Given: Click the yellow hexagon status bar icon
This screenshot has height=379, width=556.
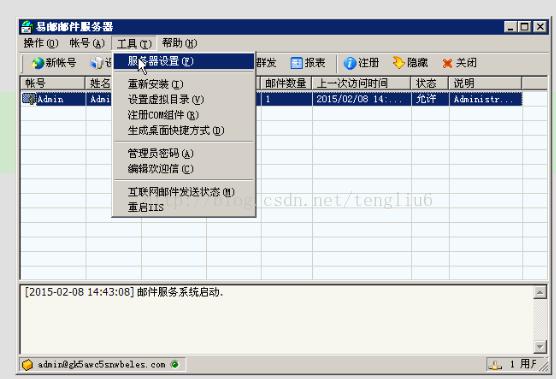Looking at the screenshot, I should pos(27,365).
